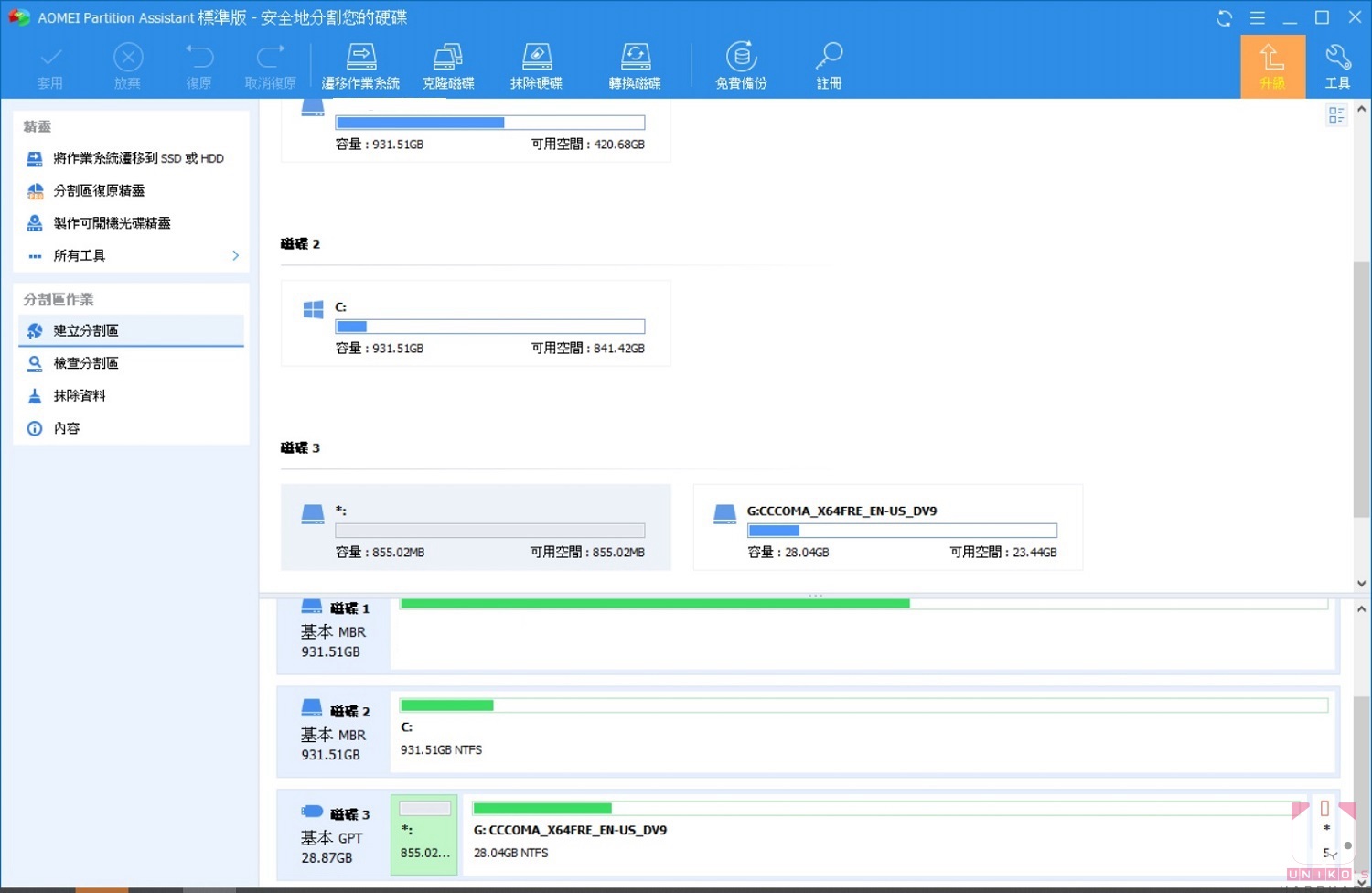1372x893 pixels.
Task: Click the pane splitter handle dots
Action: click(x=815, y=596)
